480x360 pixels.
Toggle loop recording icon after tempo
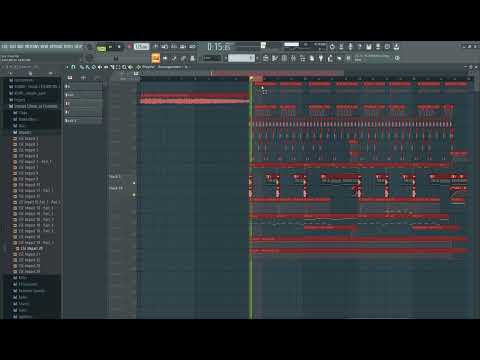(x=192, y=47)
